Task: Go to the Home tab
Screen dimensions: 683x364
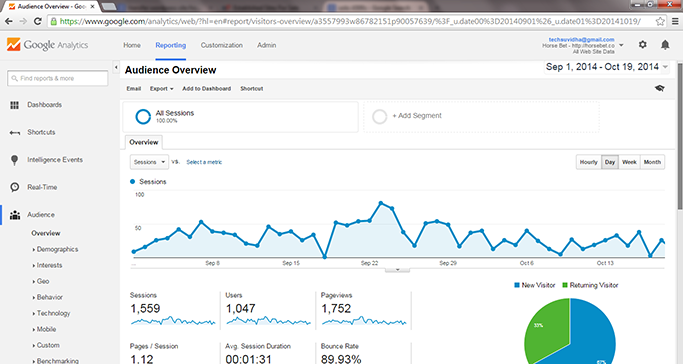Action: 132,45
